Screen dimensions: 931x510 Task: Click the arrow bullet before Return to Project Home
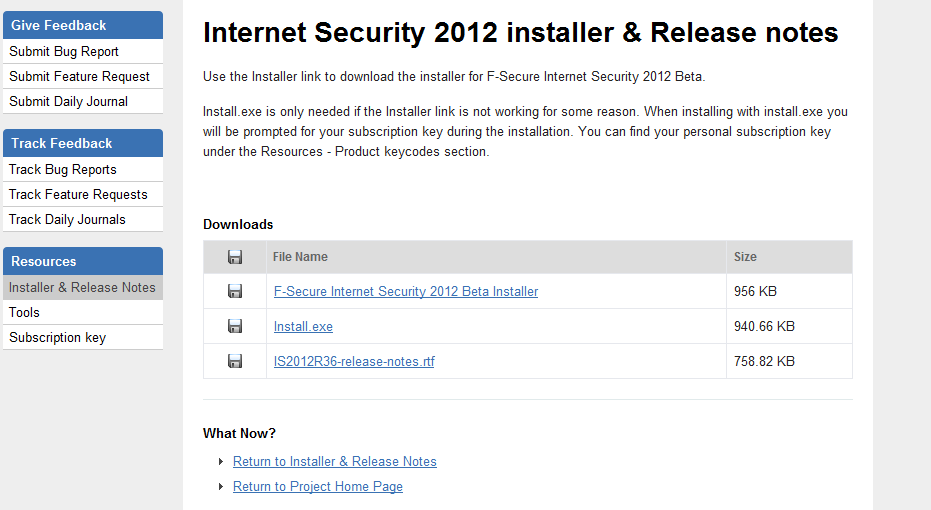pos(221,487)
